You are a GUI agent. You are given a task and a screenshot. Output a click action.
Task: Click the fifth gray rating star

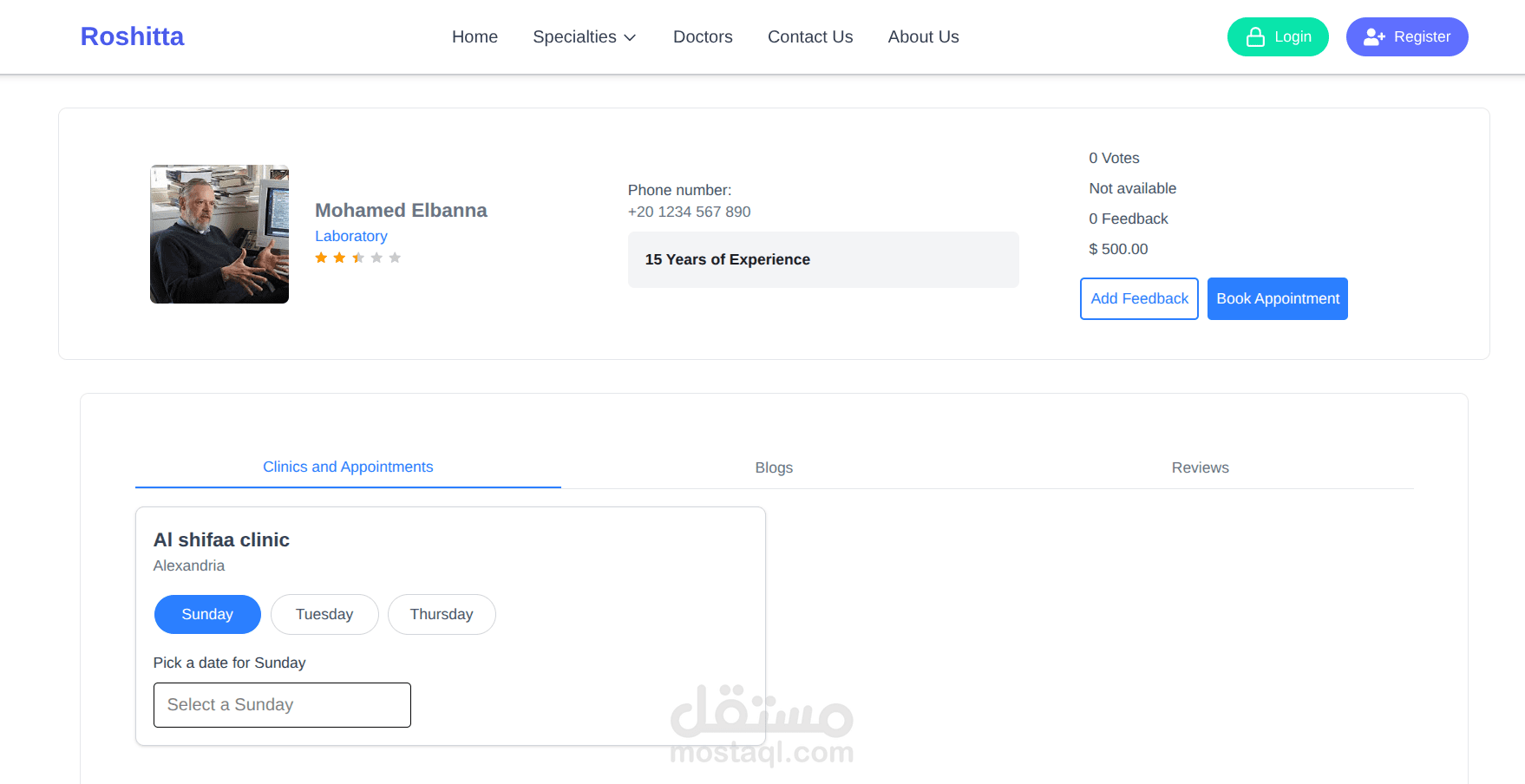395,258
